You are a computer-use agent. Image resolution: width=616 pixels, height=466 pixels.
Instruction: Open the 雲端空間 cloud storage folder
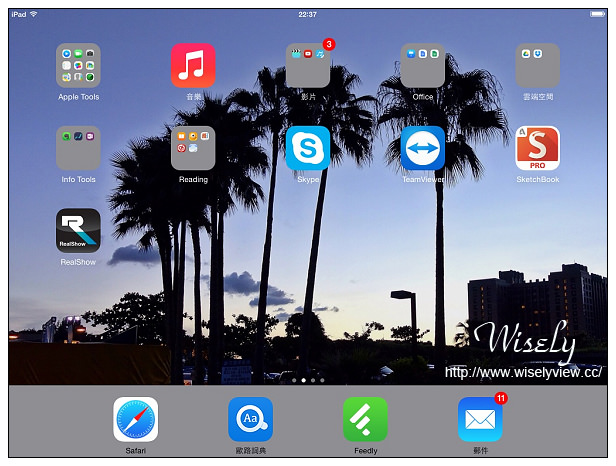point(537,65)
